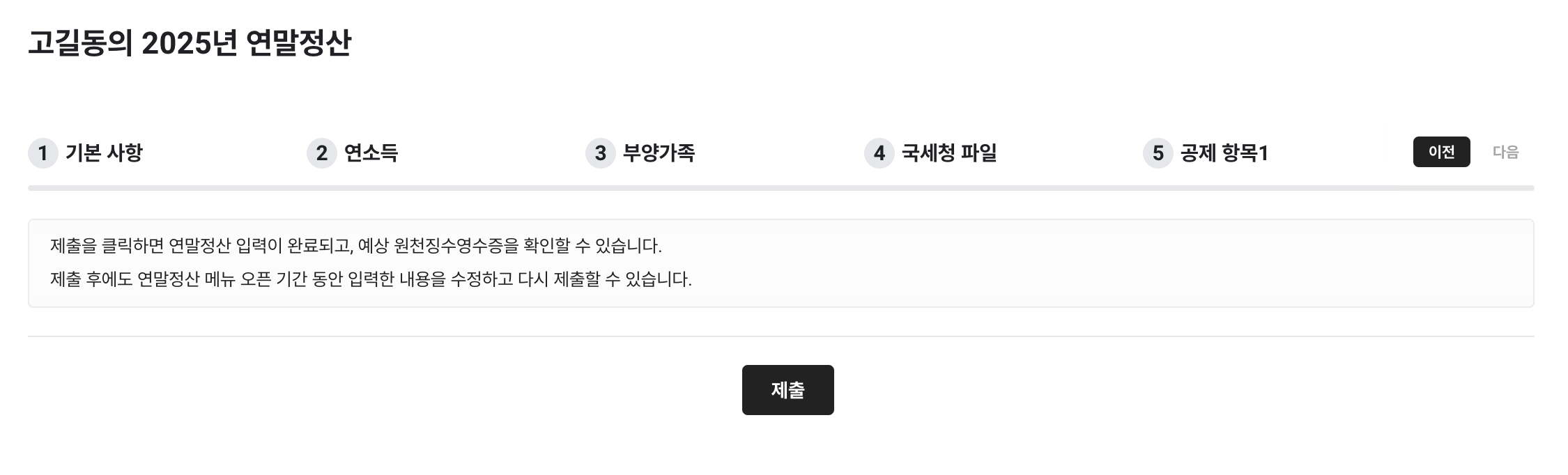Click the grey step progress bar

click(781, 188)
